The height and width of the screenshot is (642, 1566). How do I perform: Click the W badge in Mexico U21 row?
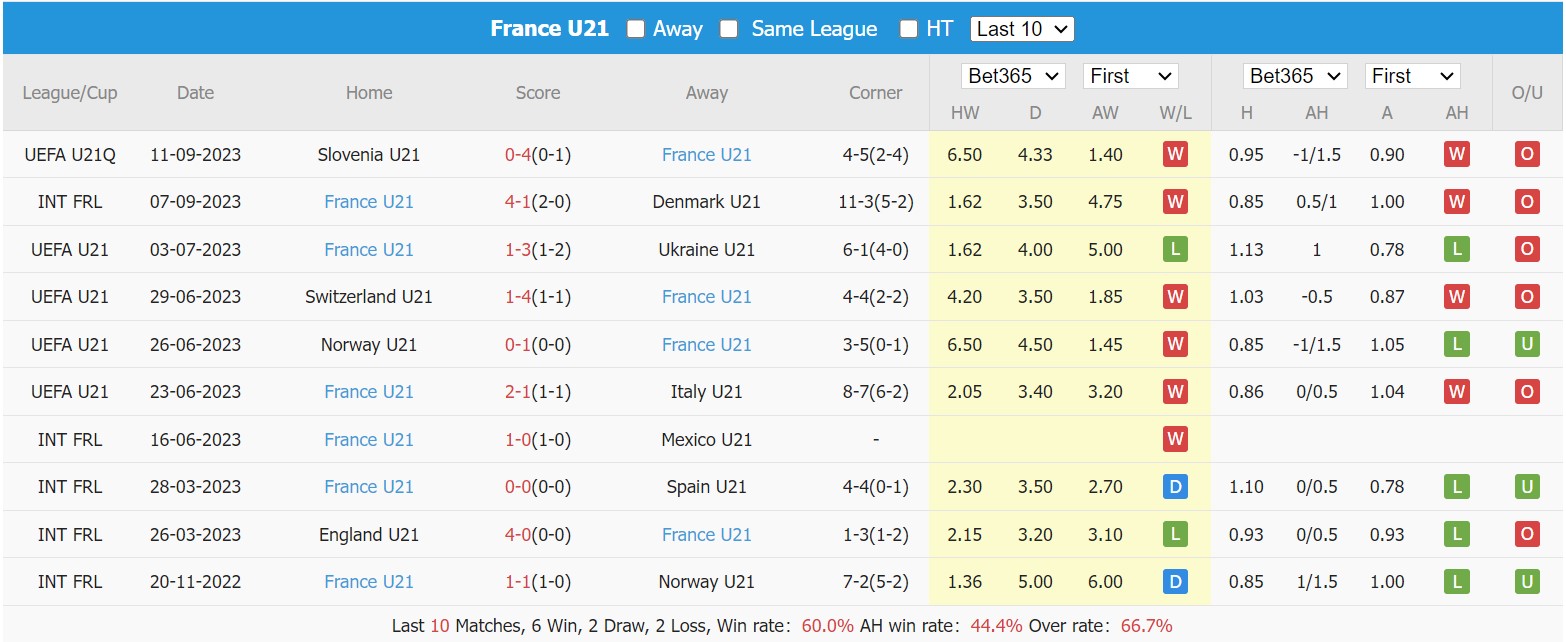(1175, 439)
